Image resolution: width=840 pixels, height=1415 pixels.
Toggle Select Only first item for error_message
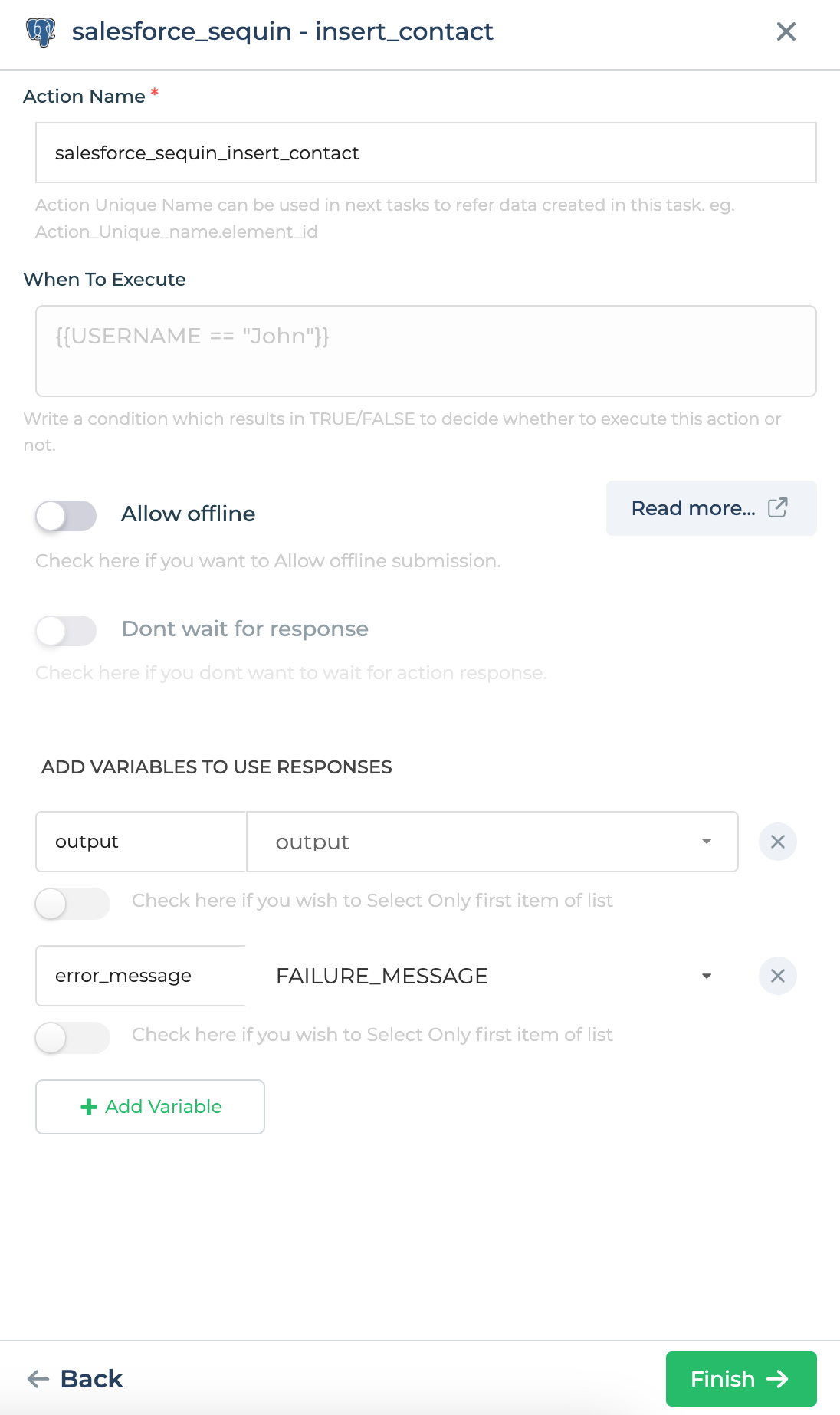72,1038
